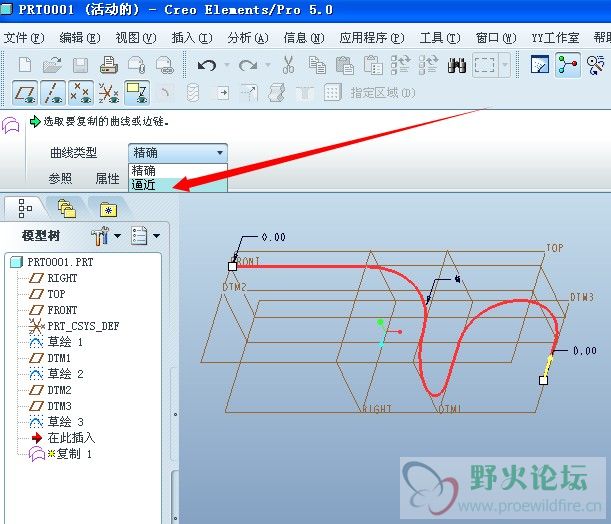The image size is (611, 524).
Task: Choose 逼近 in the curve type list
Action: (x=178, y=185)
